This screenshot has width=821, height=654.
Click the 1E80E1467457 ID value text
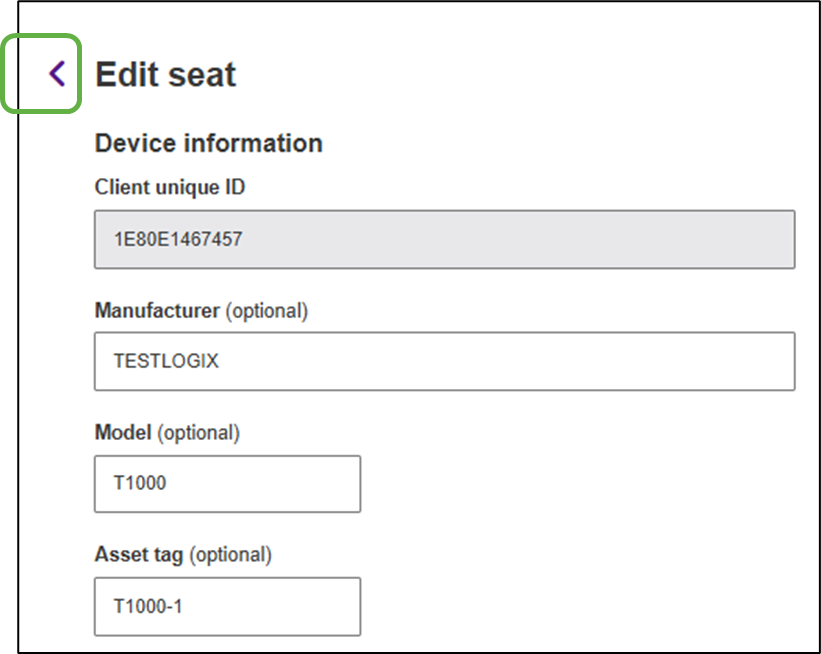pos(178,240)
